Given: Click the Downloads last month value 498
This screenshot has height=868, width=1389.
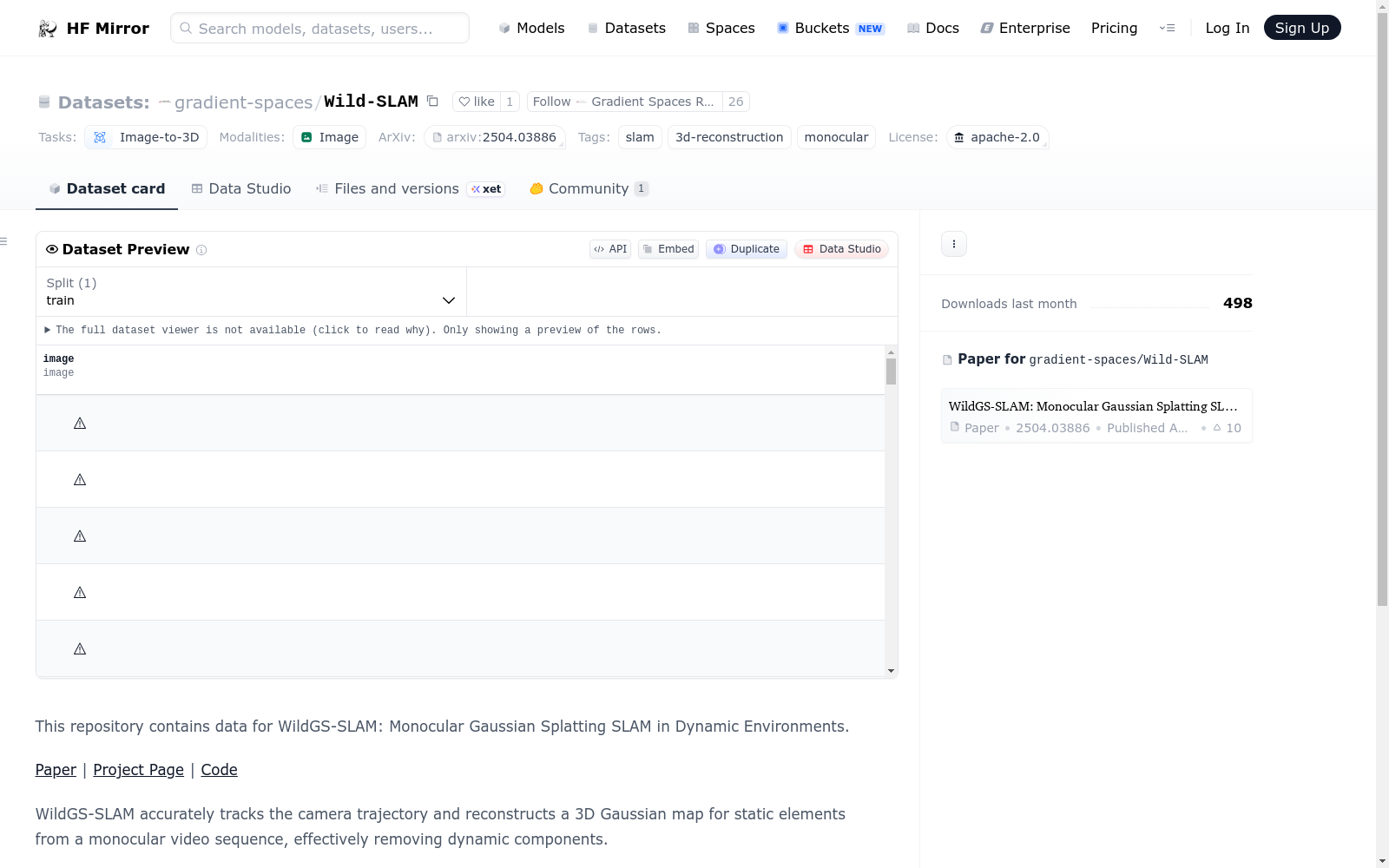Looking at the screenshot, I should click(x=1237, y=303).
